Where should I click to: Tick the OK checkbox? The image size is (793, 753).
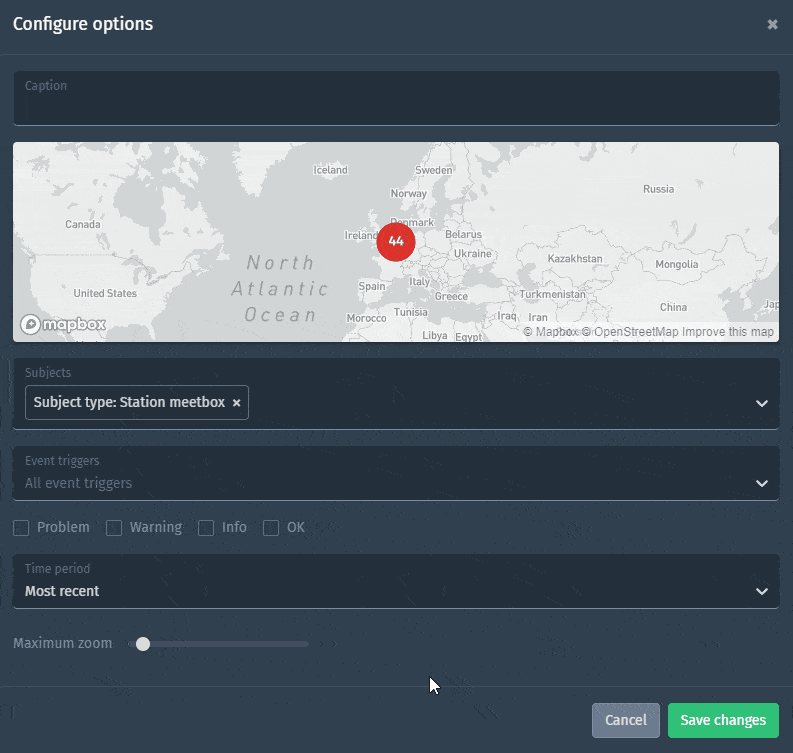(271, 528)
